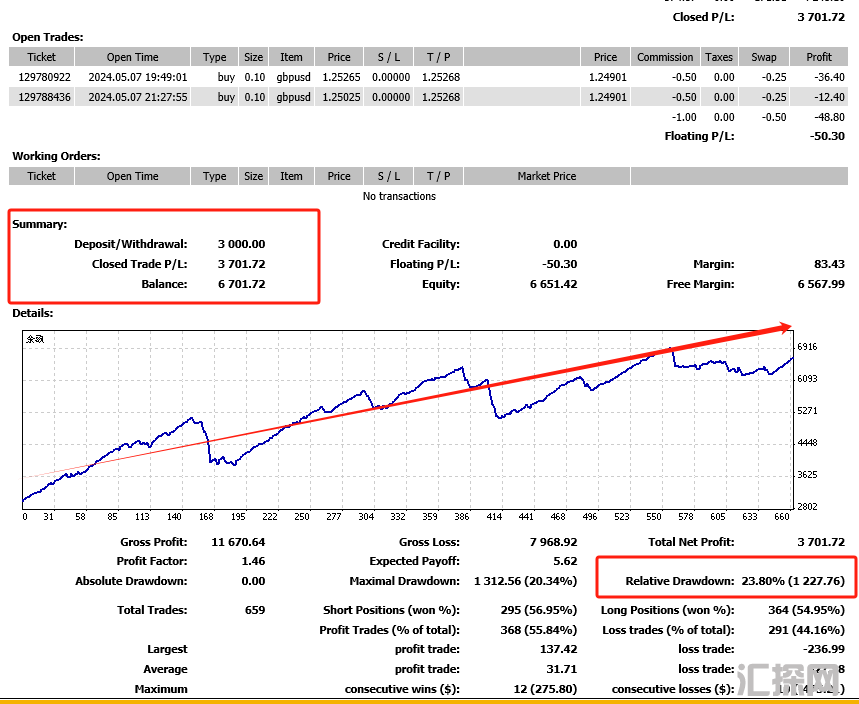Click the Commission column header
Viewport: 859px width, 704px height.
pos(665,57)
